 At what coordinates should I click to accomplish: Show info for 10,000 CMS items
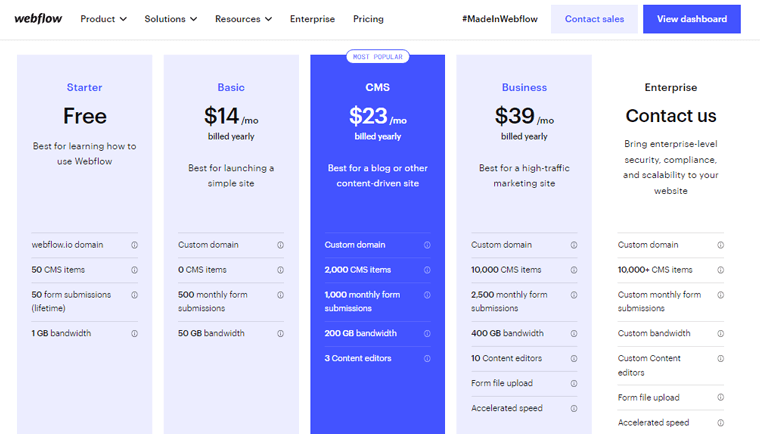(x=574, y=270)
